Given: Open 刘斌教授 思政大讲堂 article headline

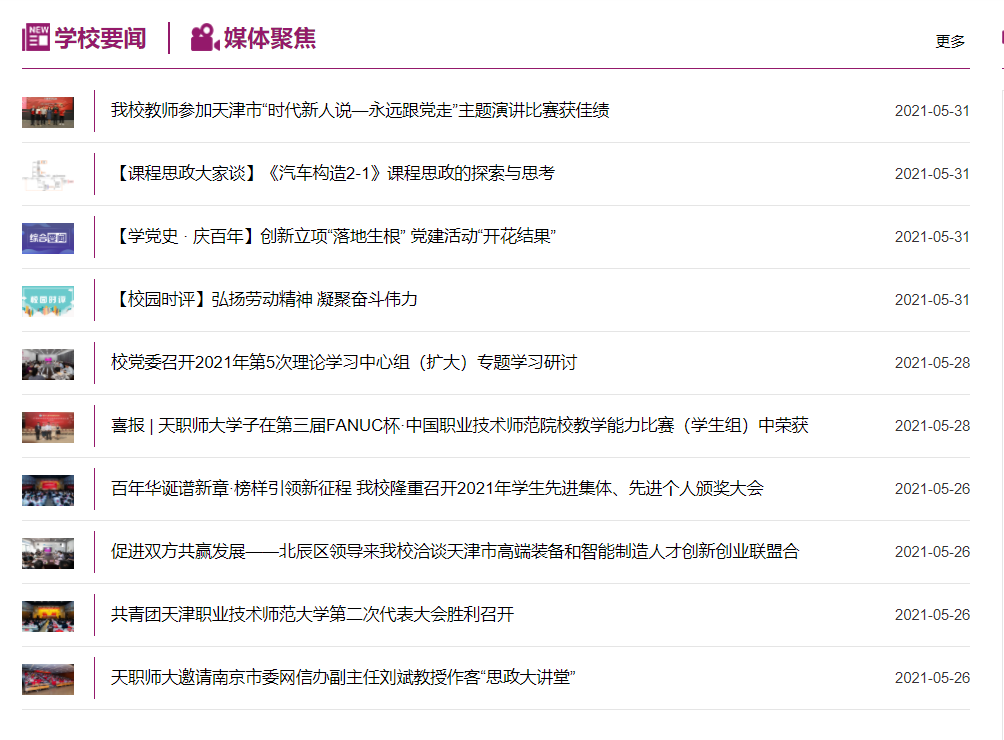Looking at the screenshot, I should coord(343,678).
